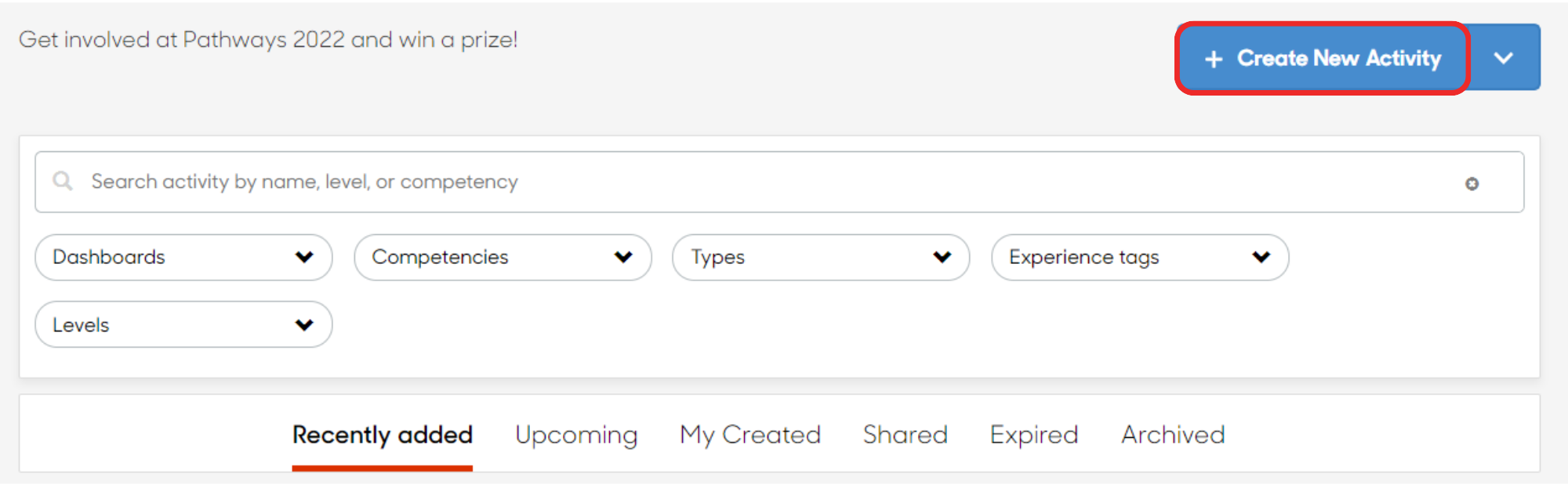Click the white arrow on the blue split button
1568x488 pixels.
click(1504, 57)
